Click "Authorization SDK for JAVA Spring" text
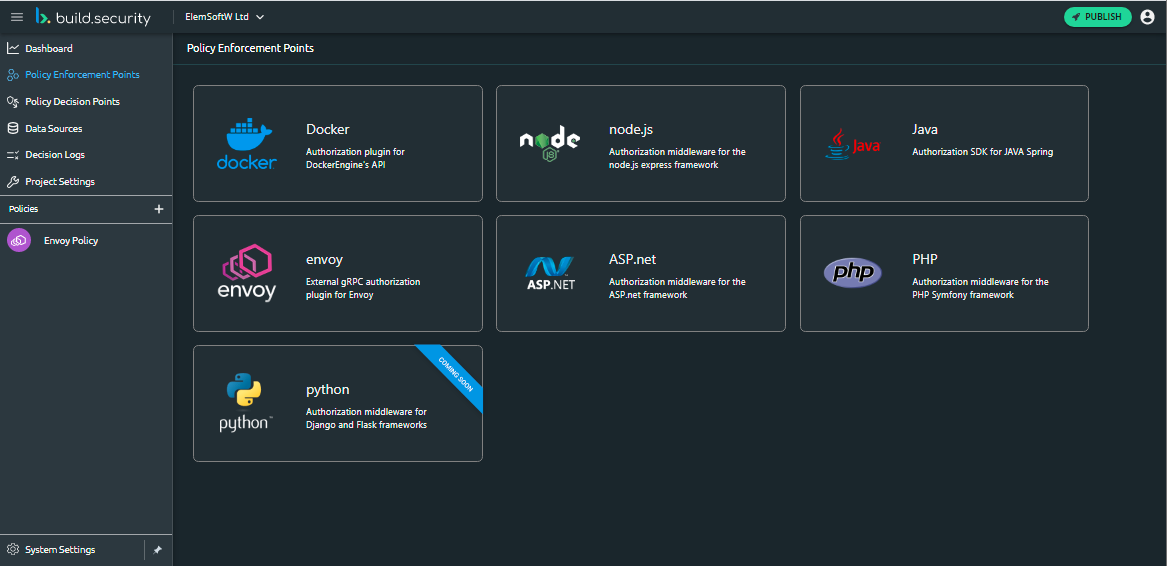1167x566 pixels. (x=982, y=152)
